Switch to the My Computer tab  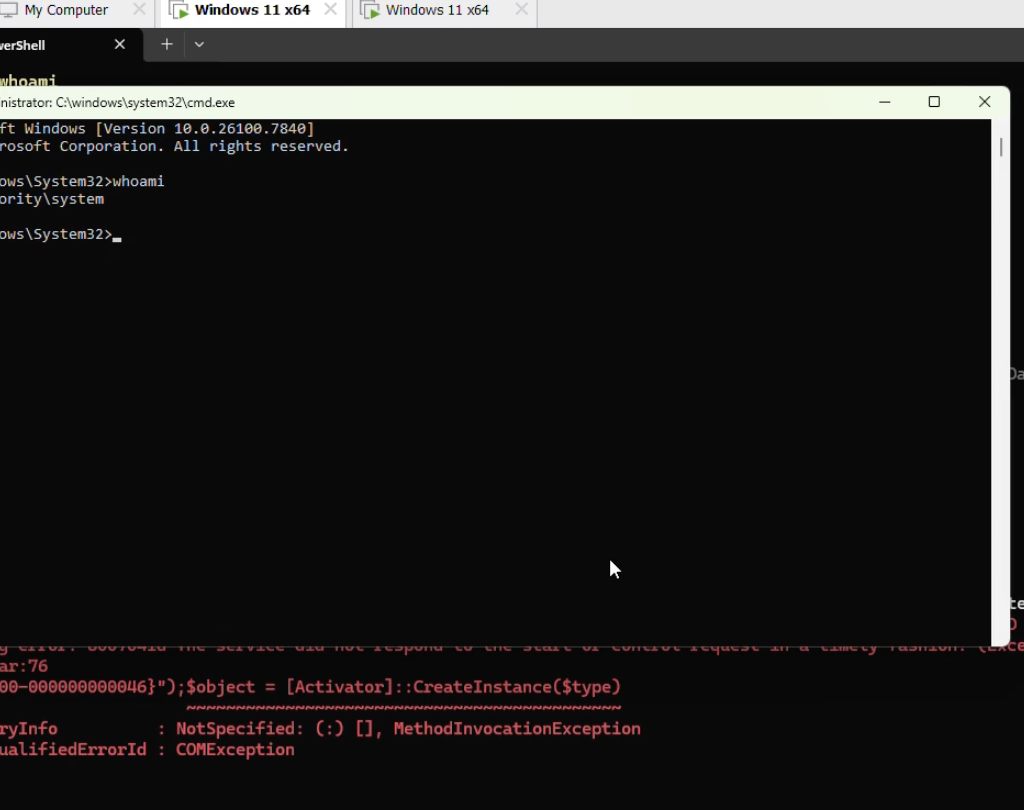coord(66,10)
